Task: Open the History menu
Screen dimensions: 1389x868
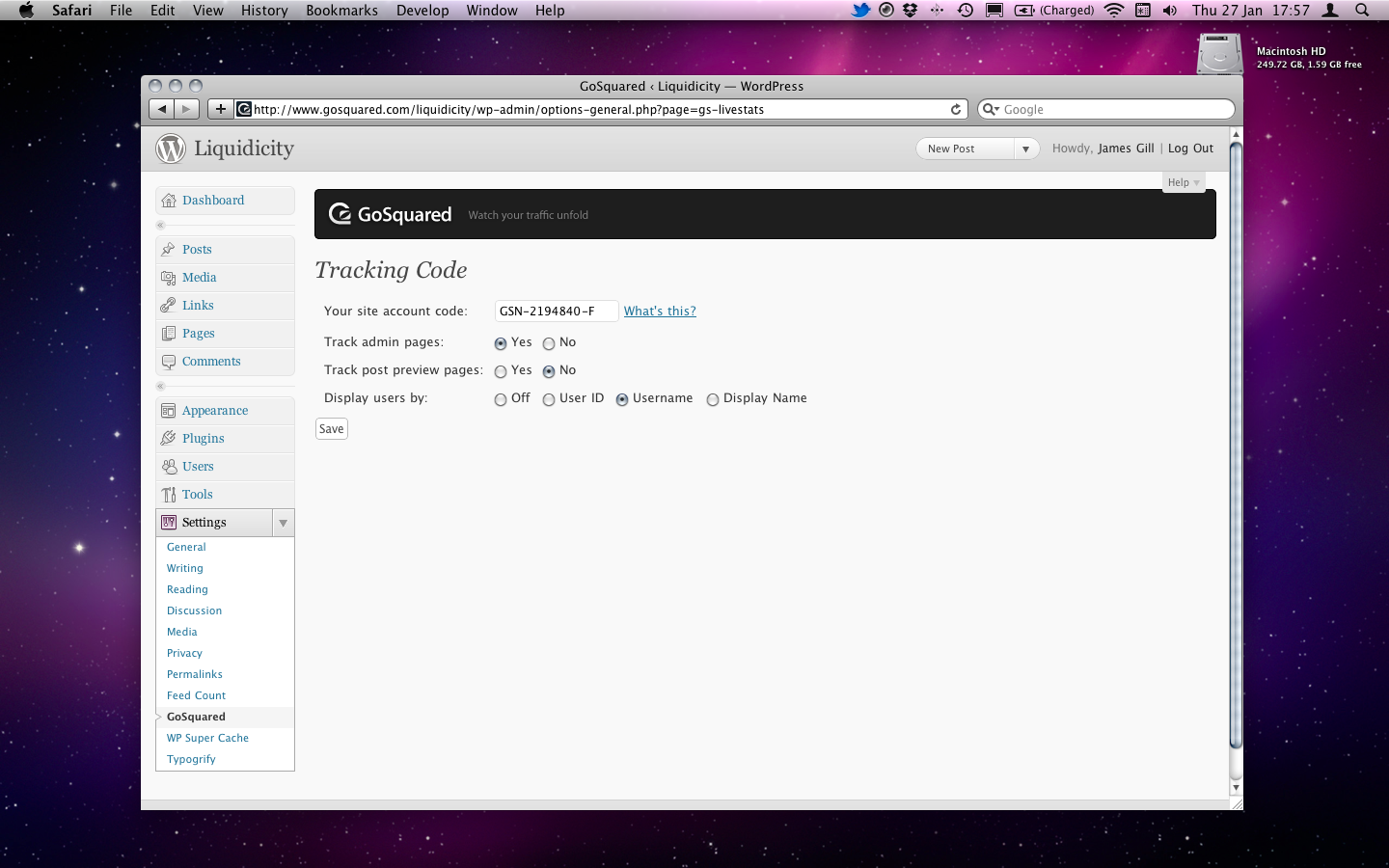Action: 264,10
